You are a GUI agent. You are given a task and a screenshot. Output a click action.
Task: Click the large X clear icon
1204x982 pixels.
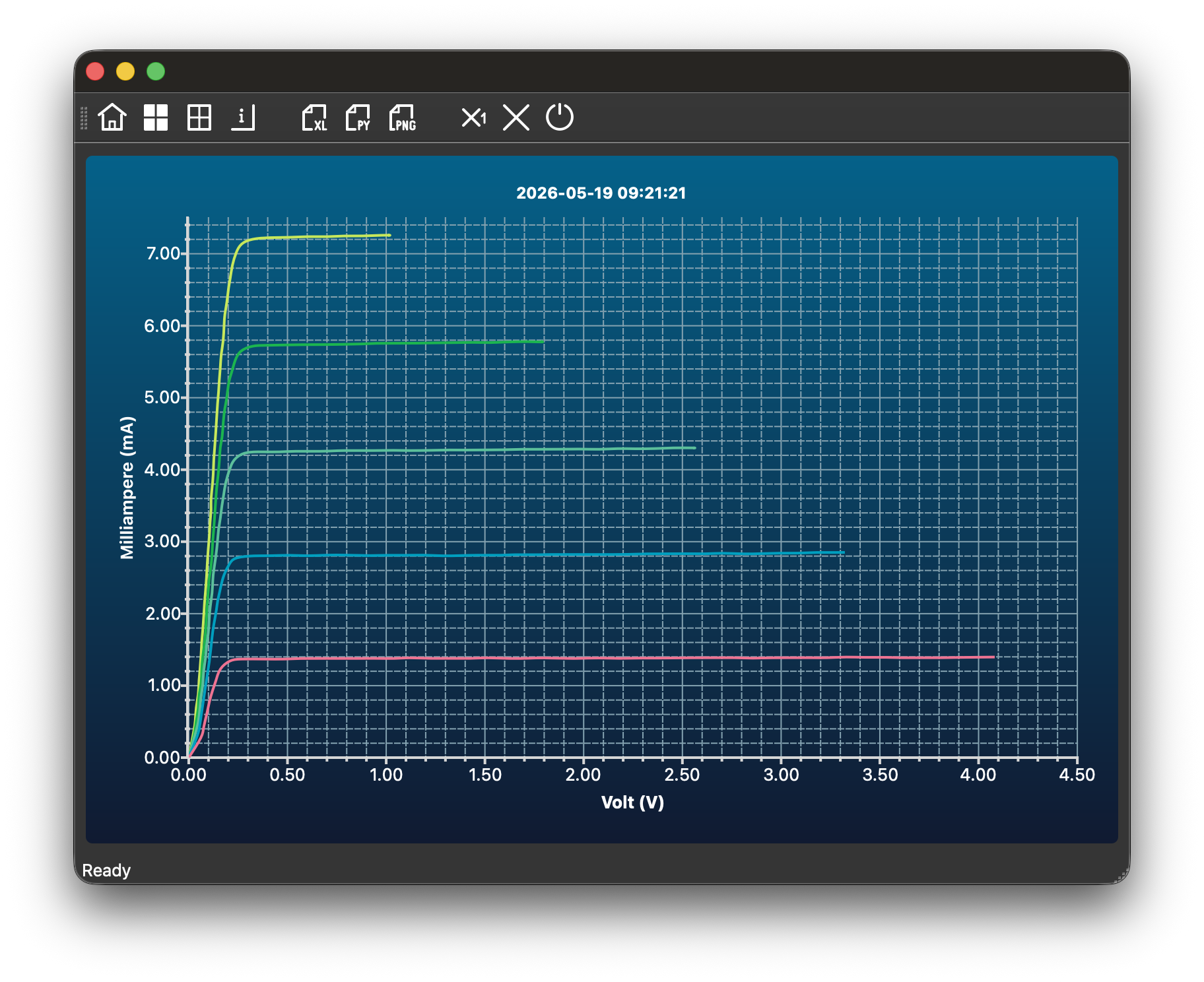tap(516, 117)
